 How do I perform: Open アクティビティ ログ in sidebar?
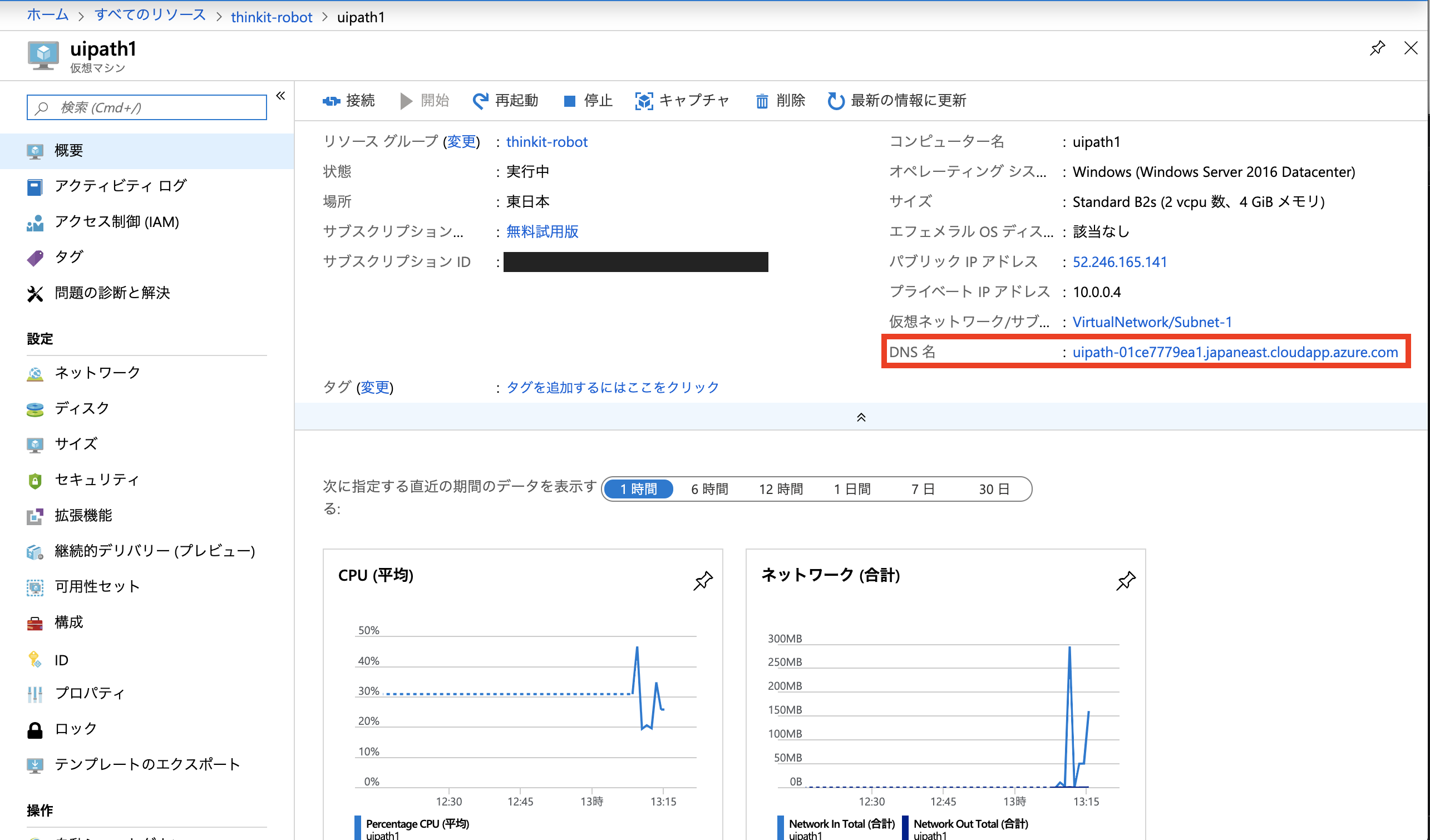tap(120, 186)
